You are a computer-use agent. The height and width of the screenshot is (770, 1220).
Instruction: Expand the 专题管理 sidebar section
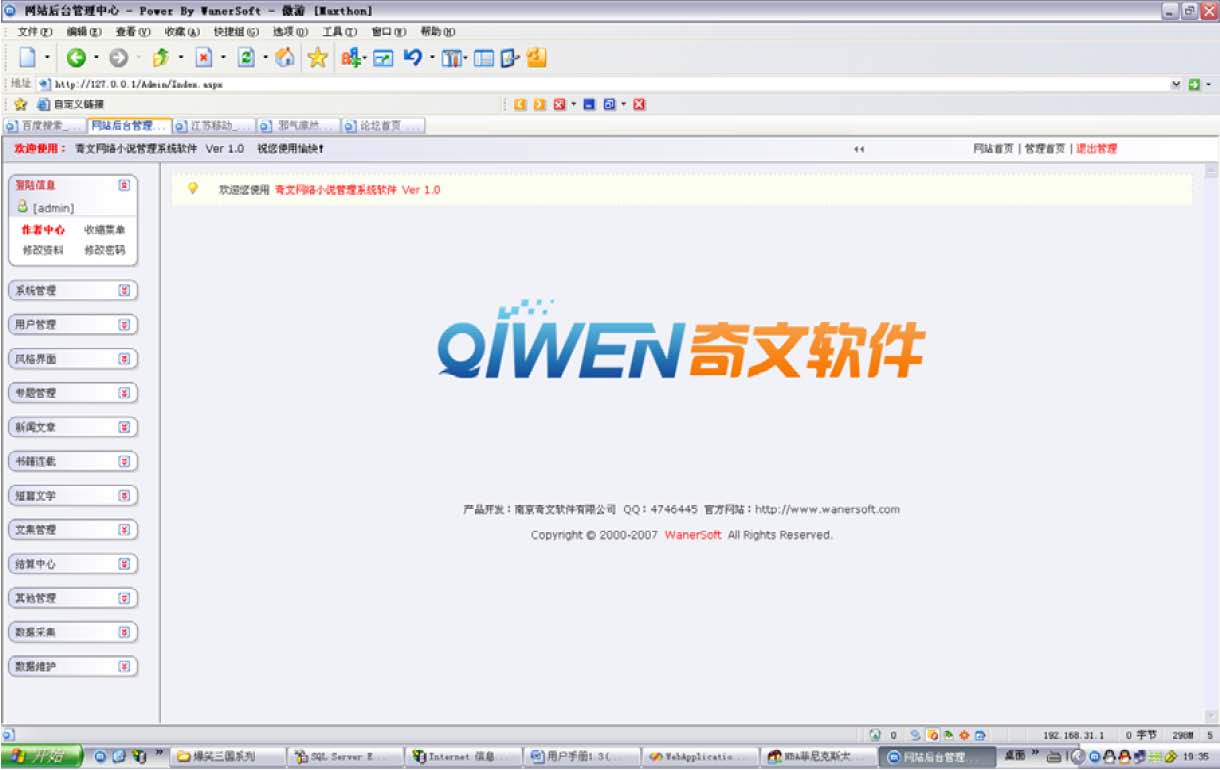(x=124, y=393)
